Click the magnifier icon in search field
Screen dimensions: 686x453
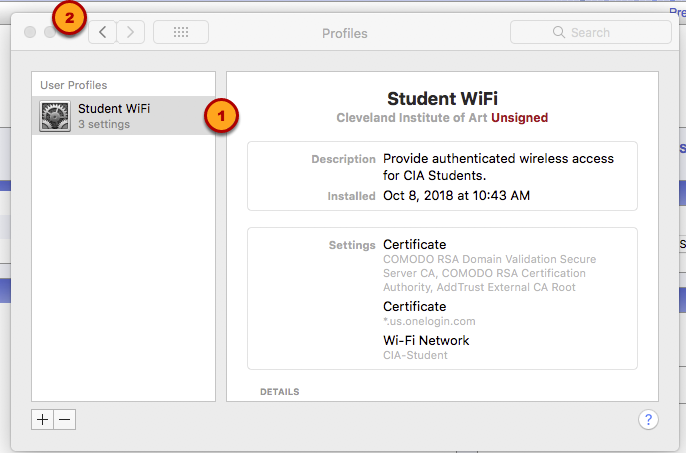(x=559, y=32)
